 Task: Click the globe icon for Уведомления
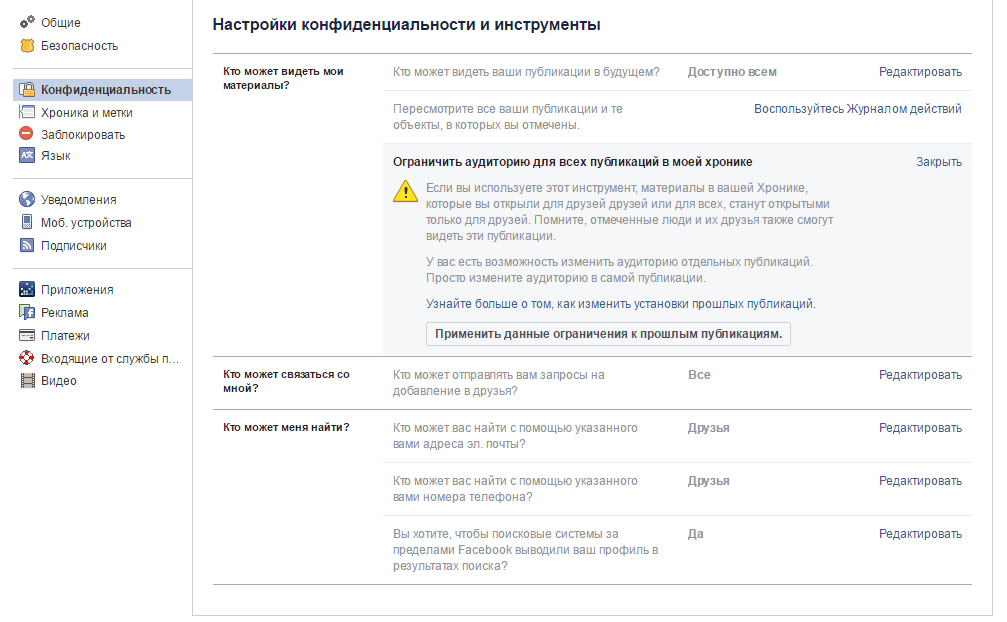(x=27, y=200)
